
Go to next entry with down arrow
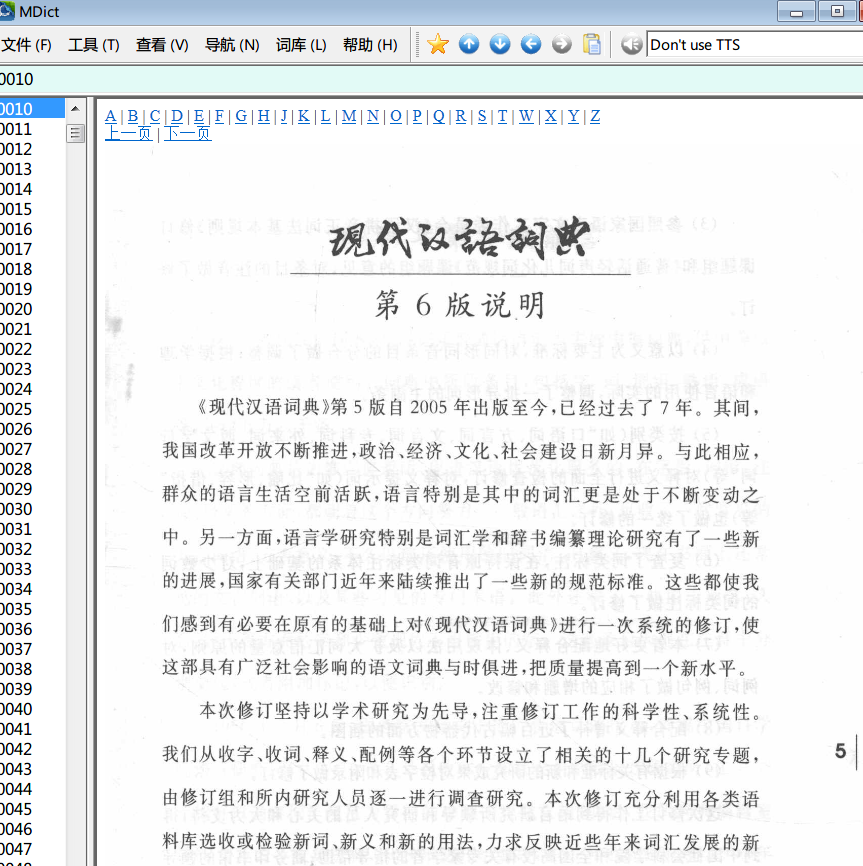pyautogui.click(x=500, y=44)
